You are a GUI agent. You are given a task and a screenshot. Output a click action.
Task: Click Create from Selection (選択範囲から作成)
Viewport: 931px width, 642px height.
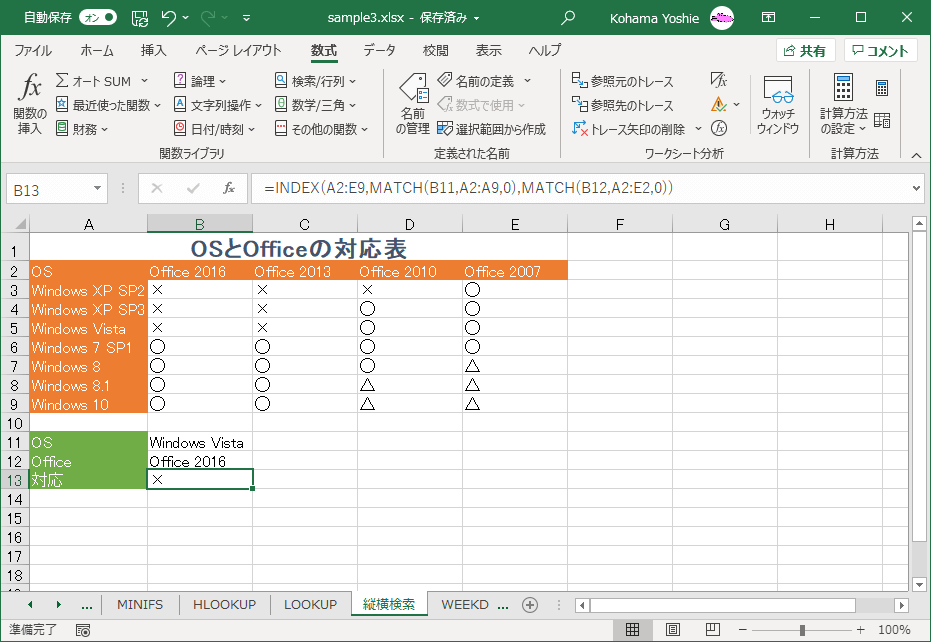[492, 129]
